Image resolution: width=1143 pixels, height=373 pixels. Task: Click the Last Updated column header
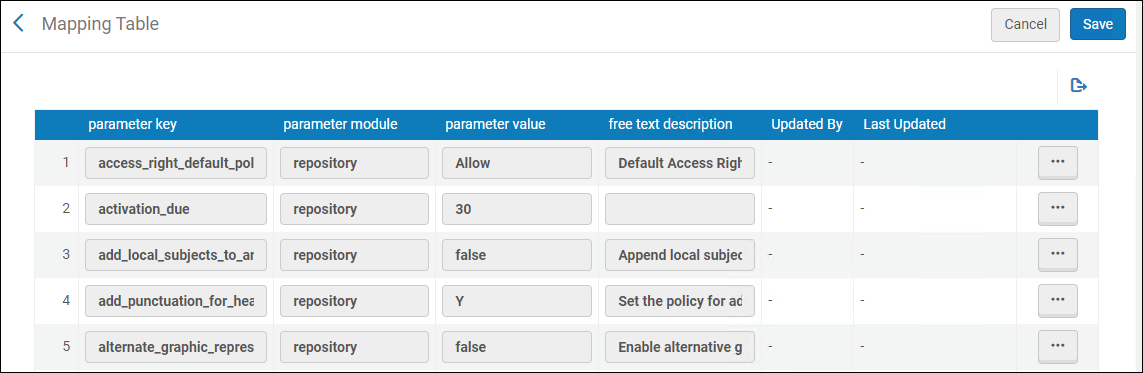click(905, 125)
